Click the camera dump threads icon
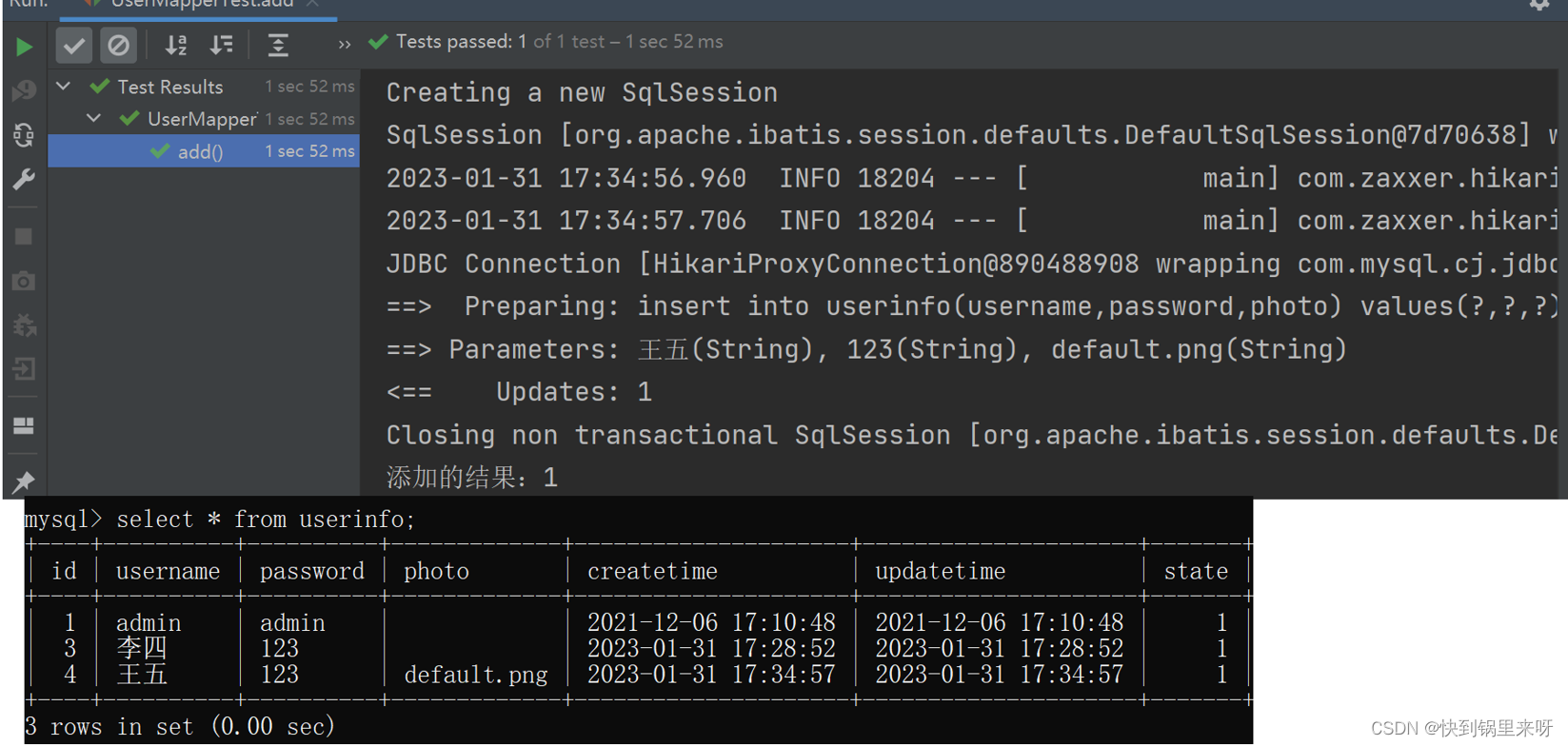 [x=24, y=281]
